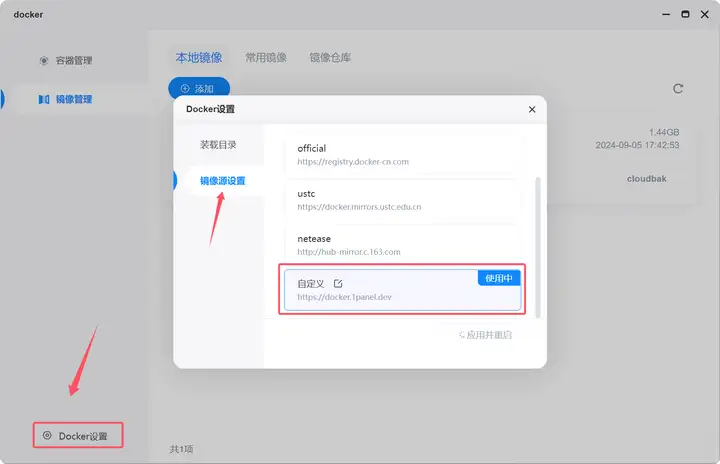Click the hub-mirror.c.163.com URL

[349, 252]
